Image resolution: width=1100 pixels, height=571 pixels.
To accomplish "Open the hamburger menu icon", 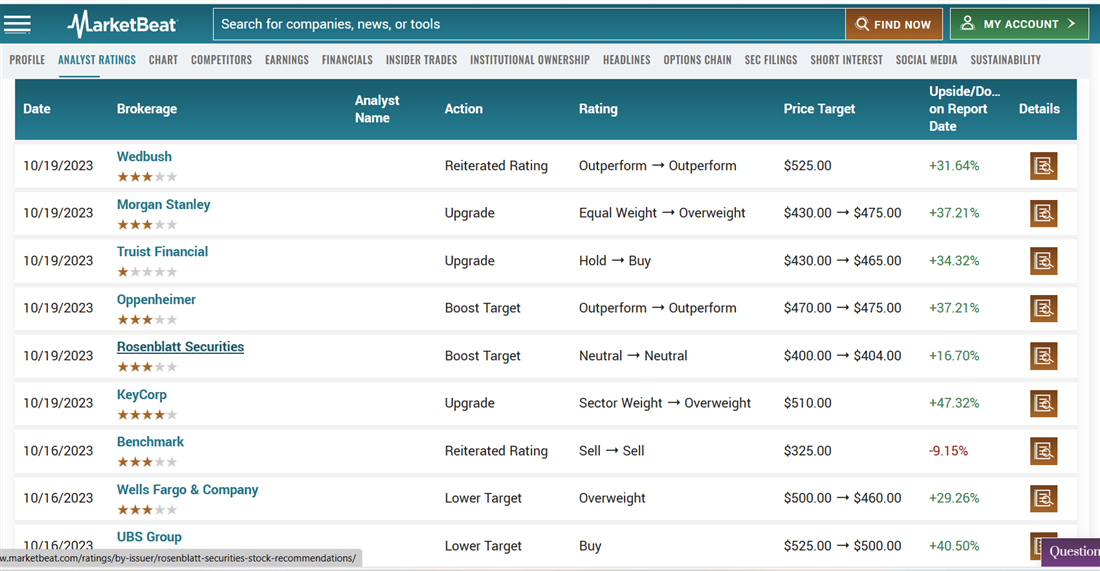I will pyautogui.click(x=18, y=24).
